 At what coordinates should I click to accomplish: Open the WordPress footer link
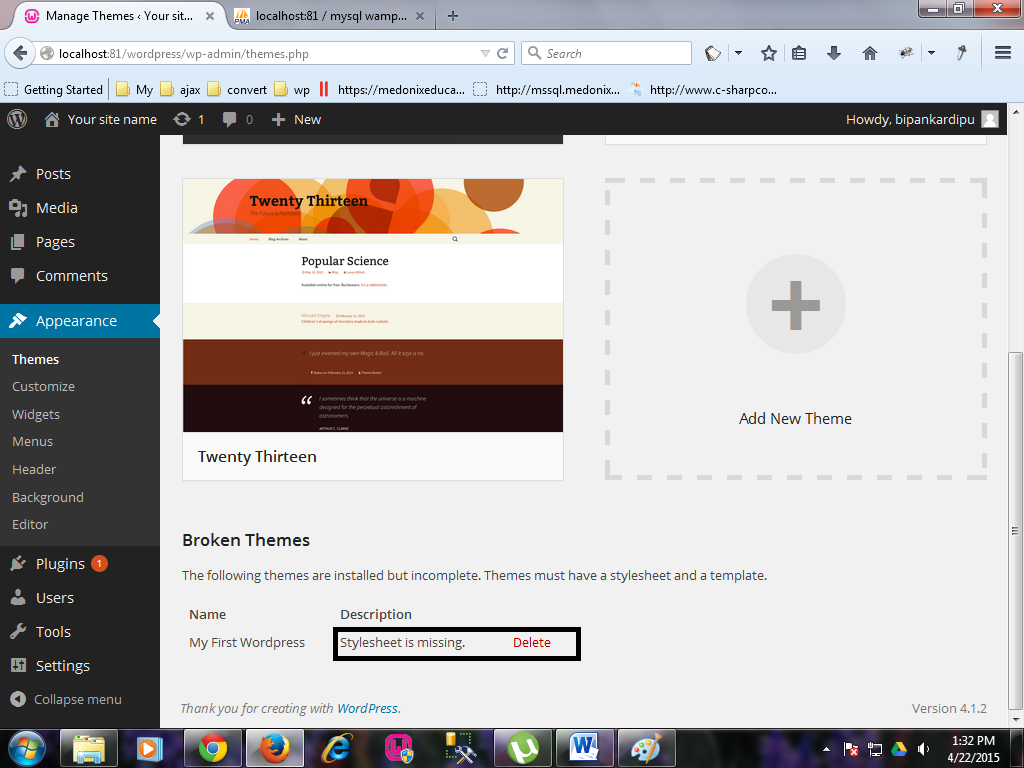pyautogui.click(x=367, y=709)
